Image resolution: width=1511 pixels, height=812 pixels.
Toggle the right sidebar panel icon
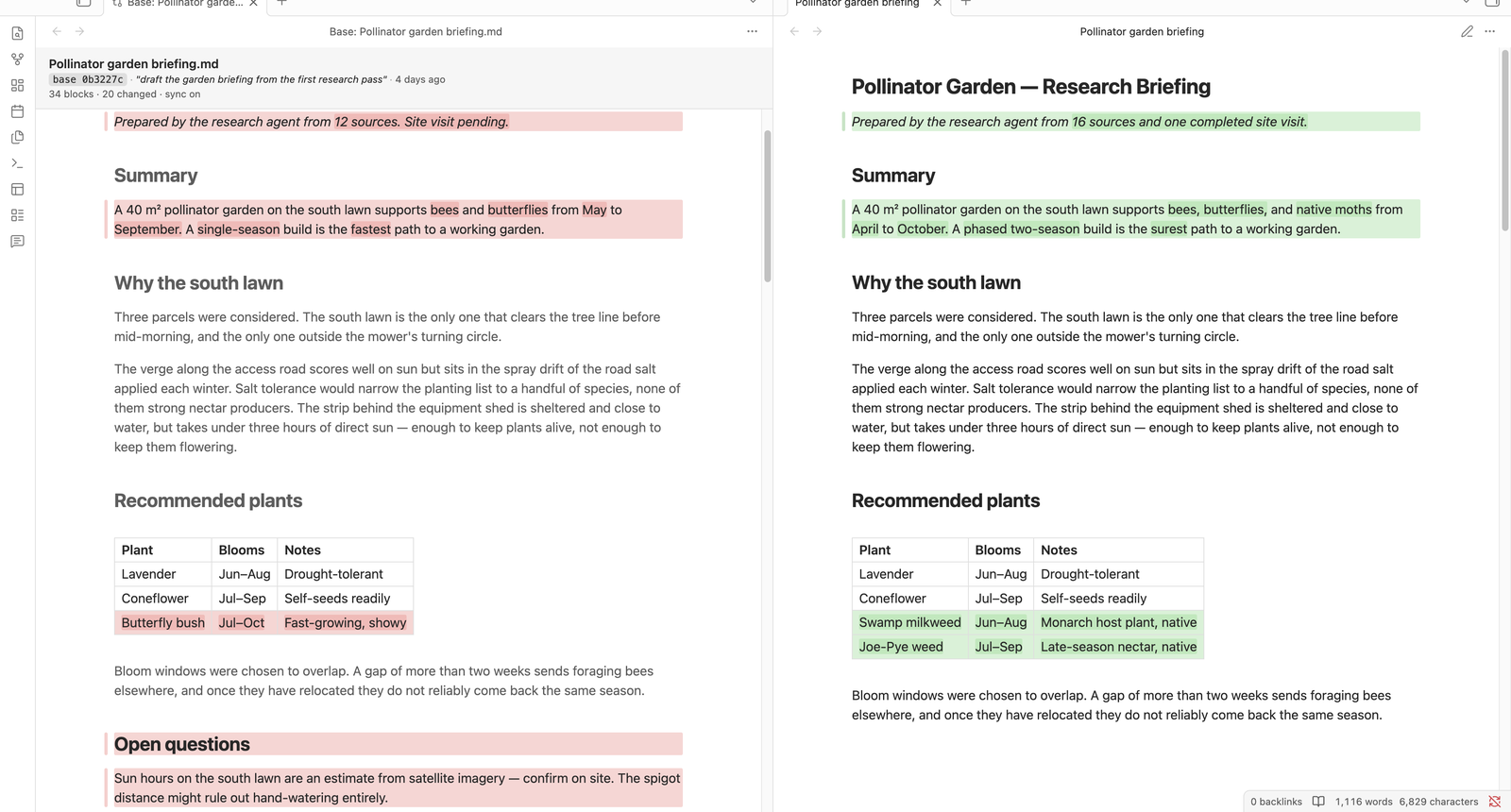pyautogui.click(x=1492, y=3)
